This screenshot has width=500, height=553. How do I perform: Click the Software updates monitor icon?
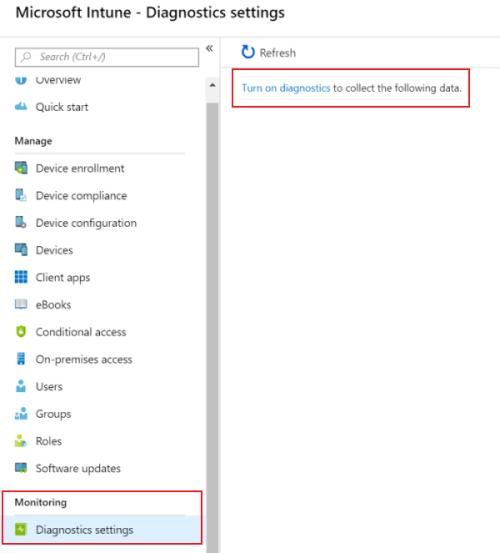(x=21, y=468)
